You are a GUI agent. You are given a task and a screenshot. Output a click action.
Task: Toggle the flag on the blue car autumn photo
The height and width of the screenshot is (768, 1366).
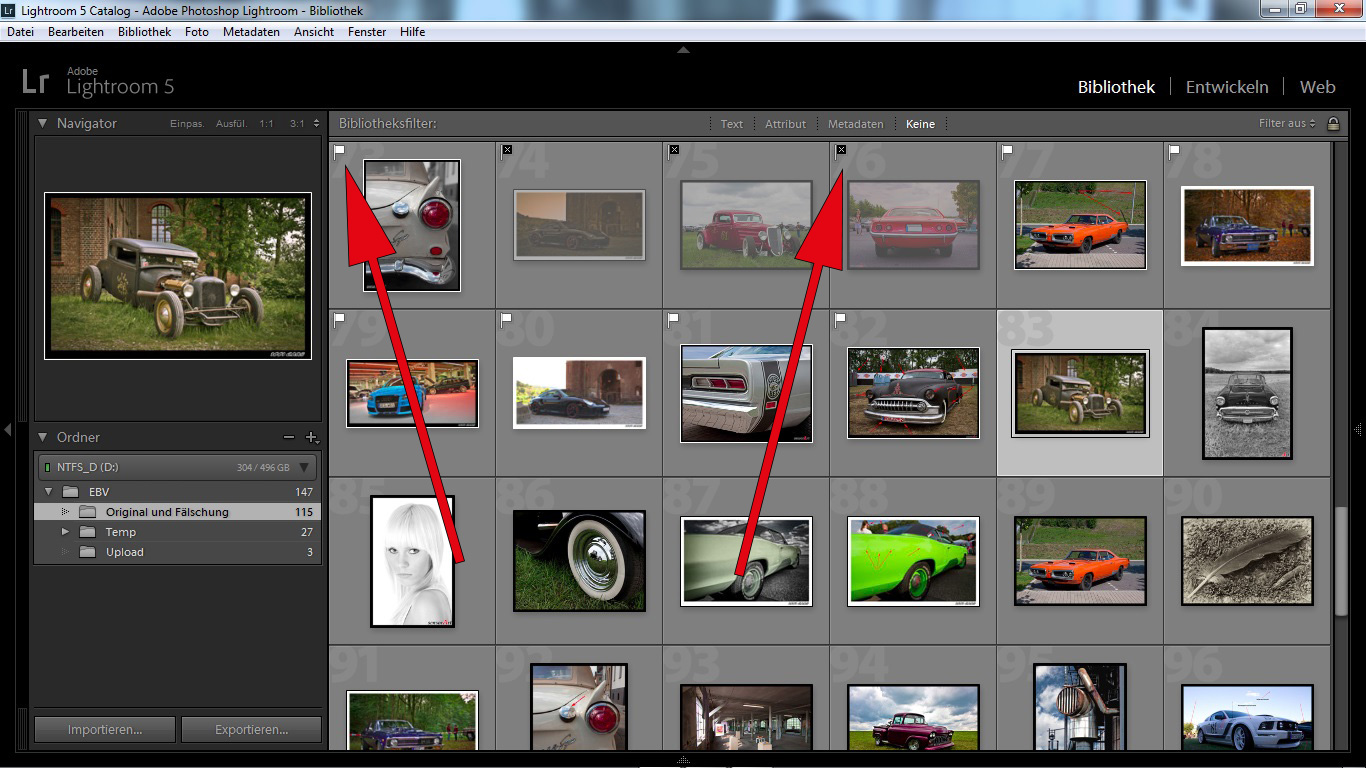coord(1174,151)
